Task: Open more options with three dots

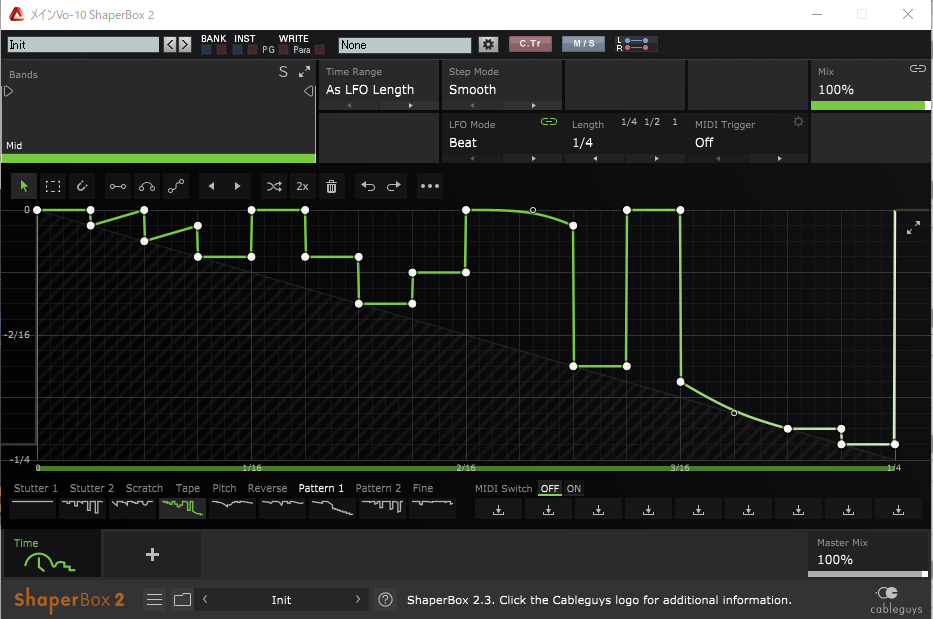Action: [430, 186]
